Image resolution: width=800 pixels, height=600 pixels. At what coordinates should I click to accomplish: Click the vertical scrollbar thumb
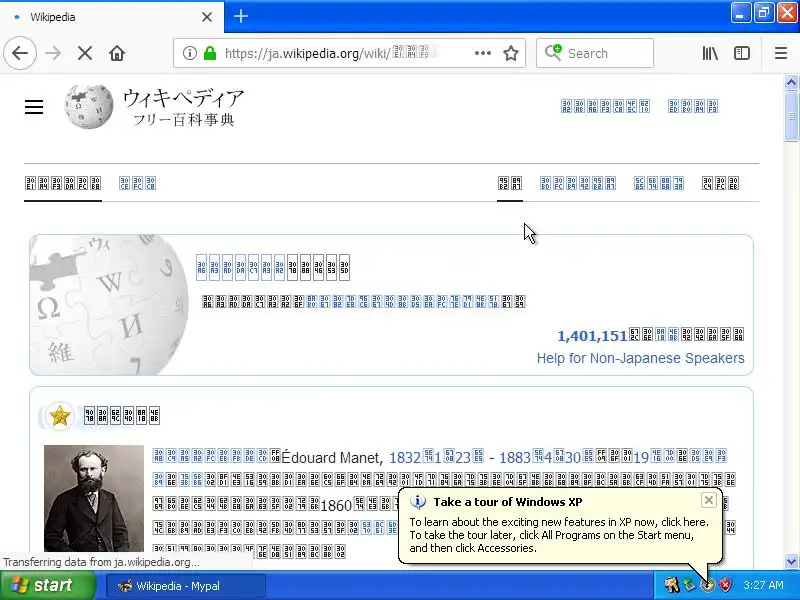click(x=791, y=116)
